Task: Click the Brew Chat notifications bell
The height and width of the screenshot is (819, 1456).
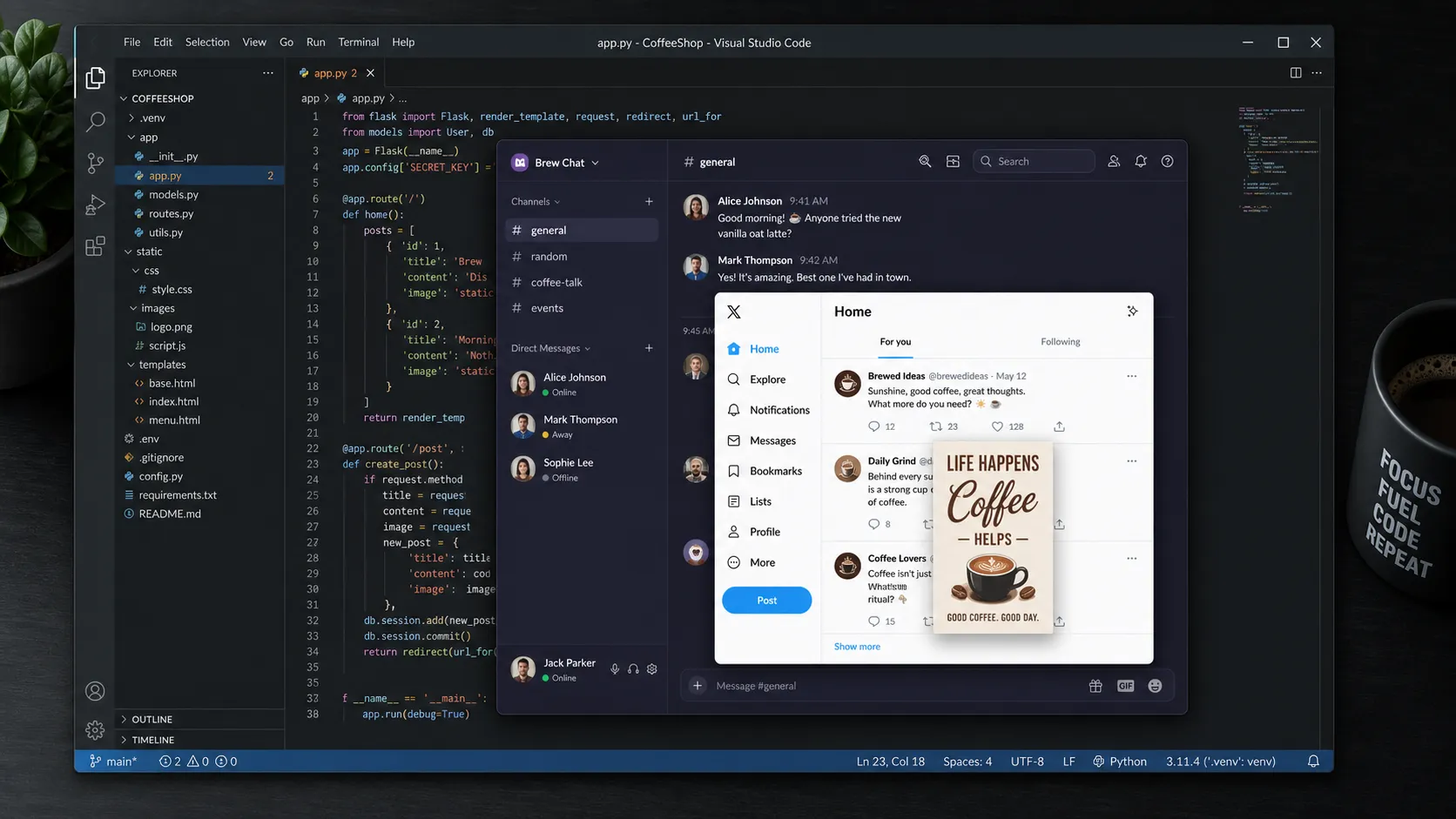Action: tap(1141, 161)
